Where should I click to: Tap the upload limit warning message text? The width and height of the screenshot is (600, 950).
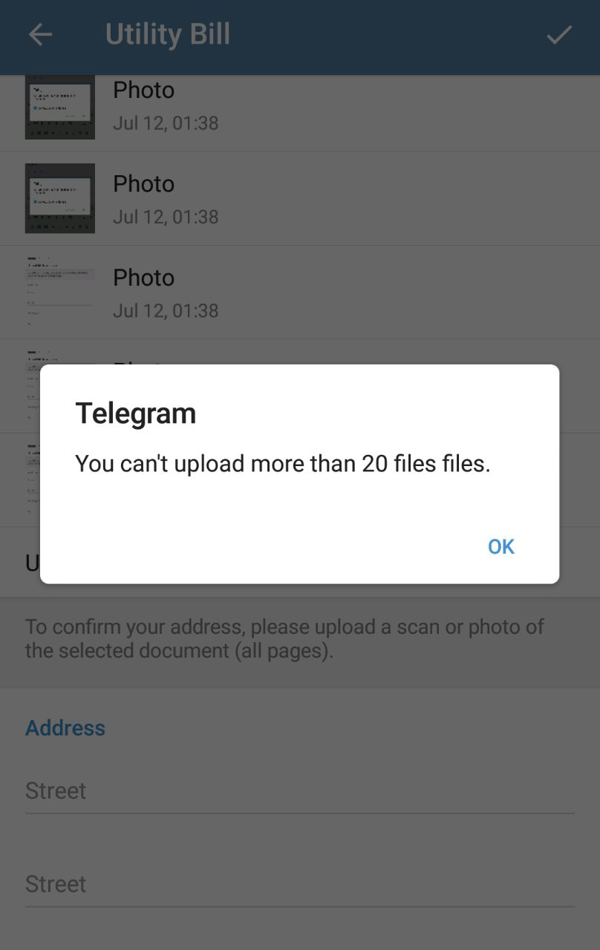point(282,464)
